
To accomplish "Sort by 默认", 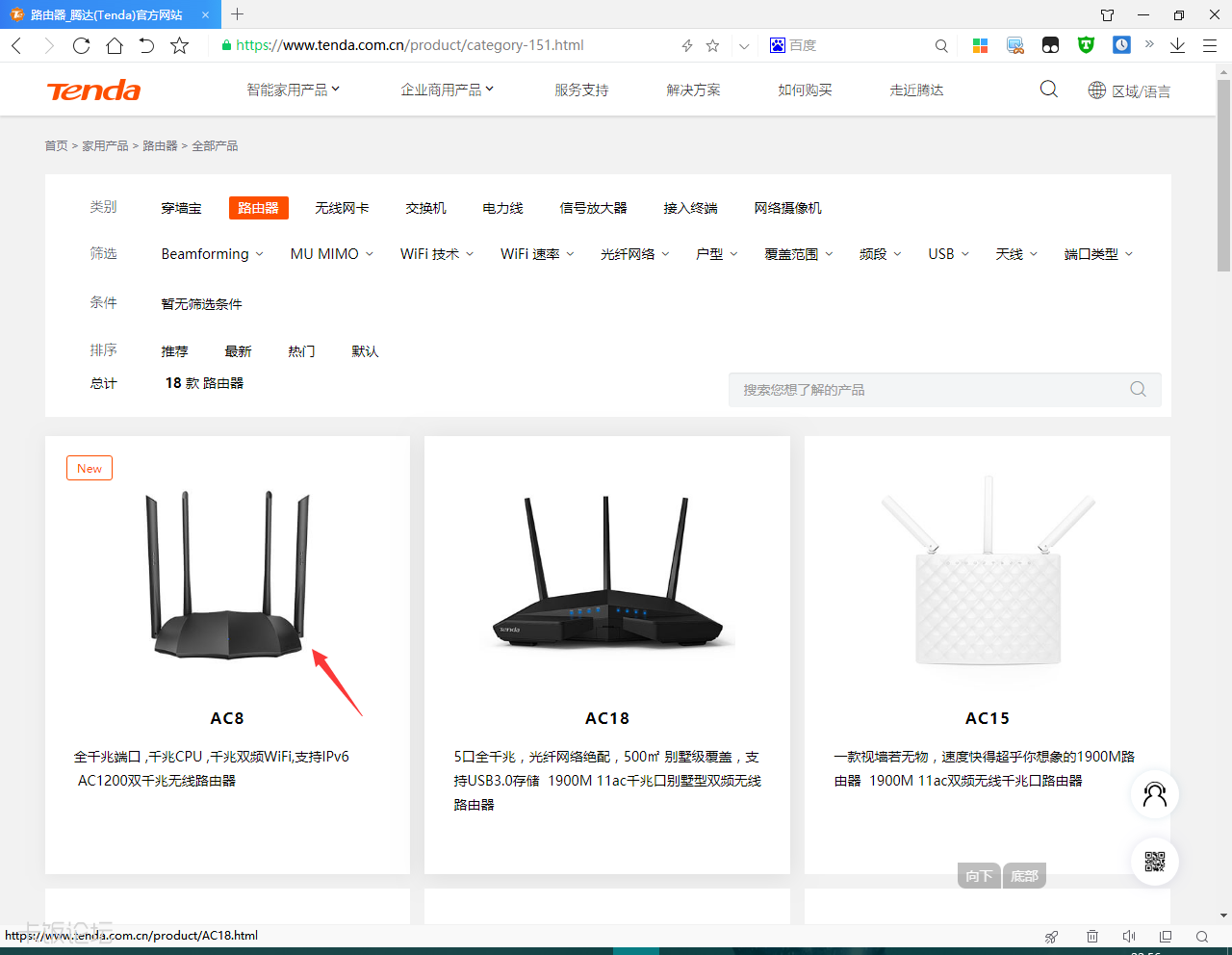I will coord(365,351).
